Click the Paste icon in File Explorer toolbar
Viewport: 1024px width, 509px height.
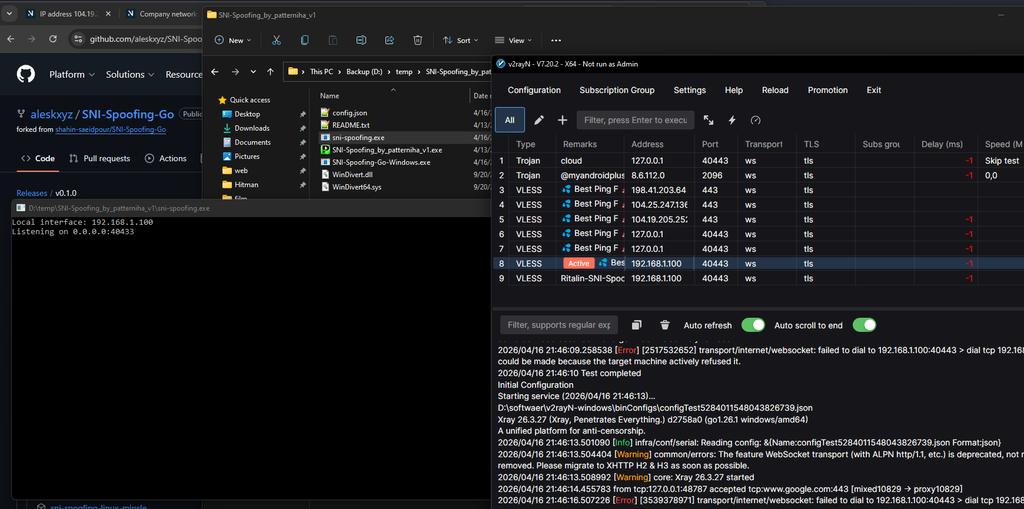(333, 40)
